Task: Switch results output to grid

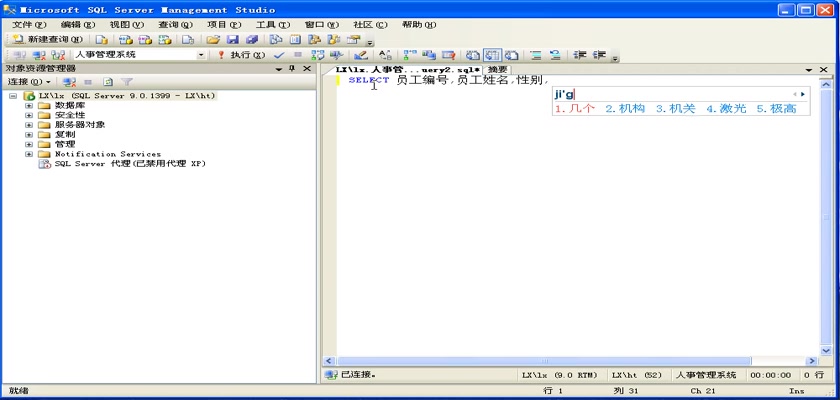Action: pos(492,55)
